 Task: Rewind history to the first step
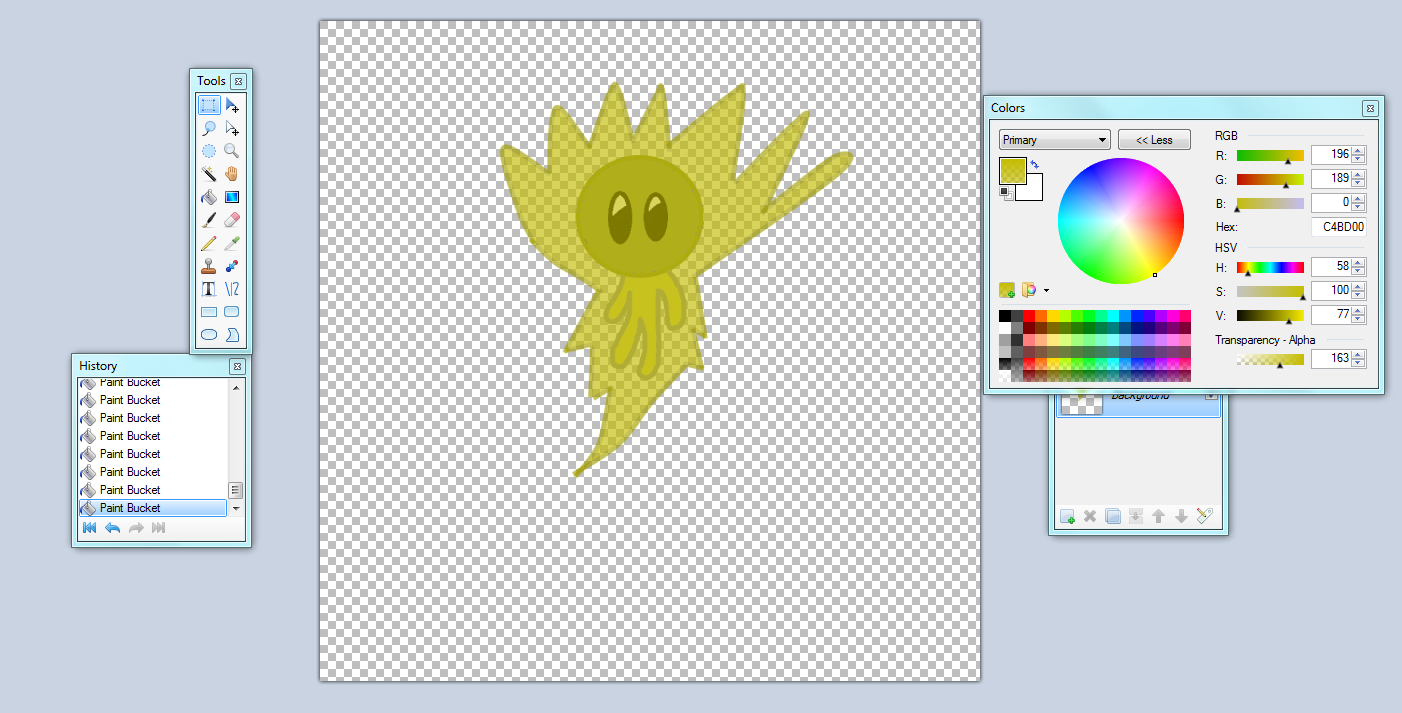89,528
